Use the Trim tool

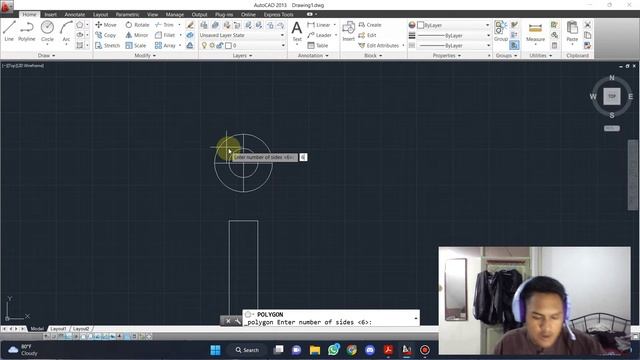(164, 25)
